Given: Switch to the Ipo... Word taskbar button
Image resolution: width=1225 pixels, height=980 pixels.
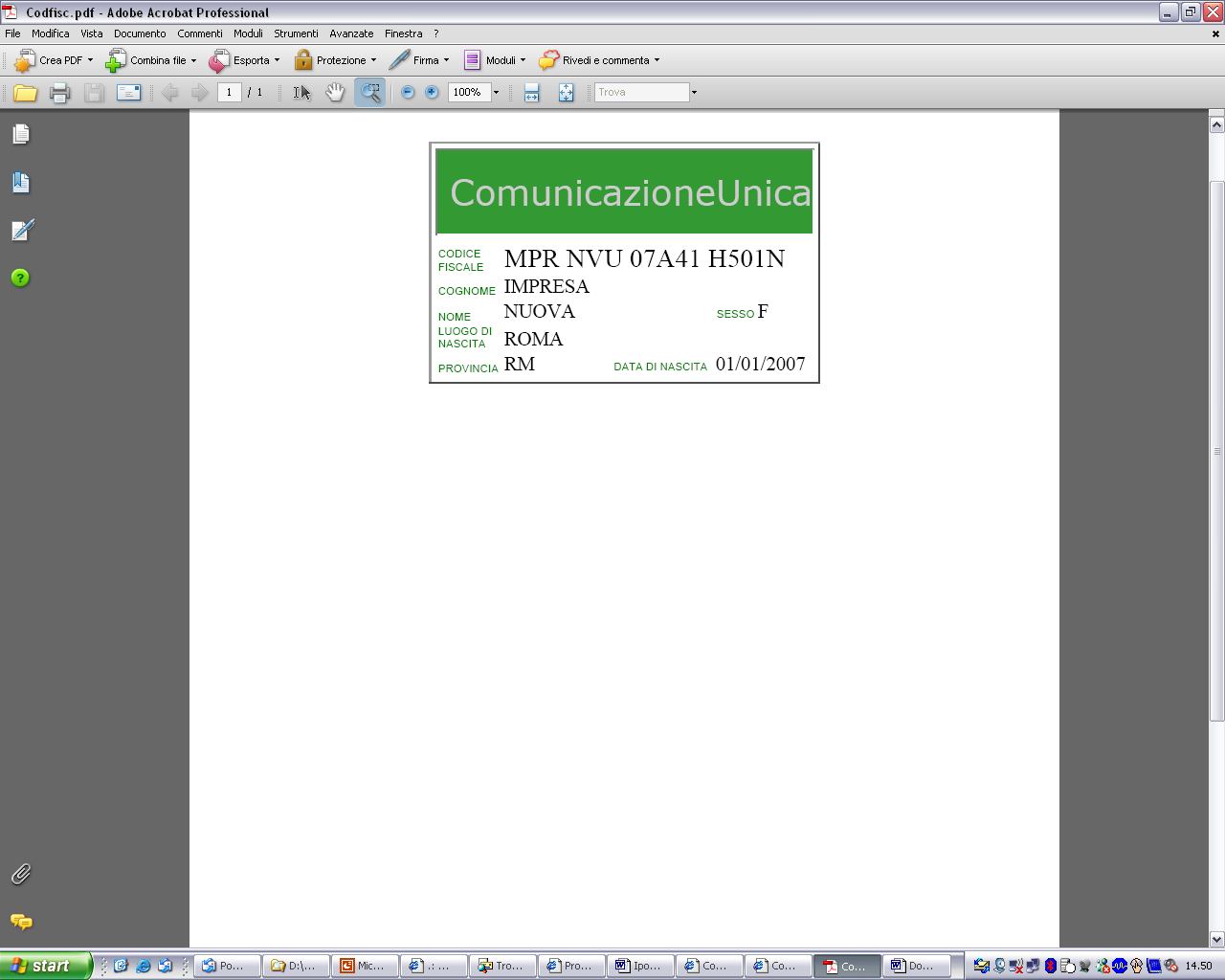Looking at the screenshot, I should (641, 966).
